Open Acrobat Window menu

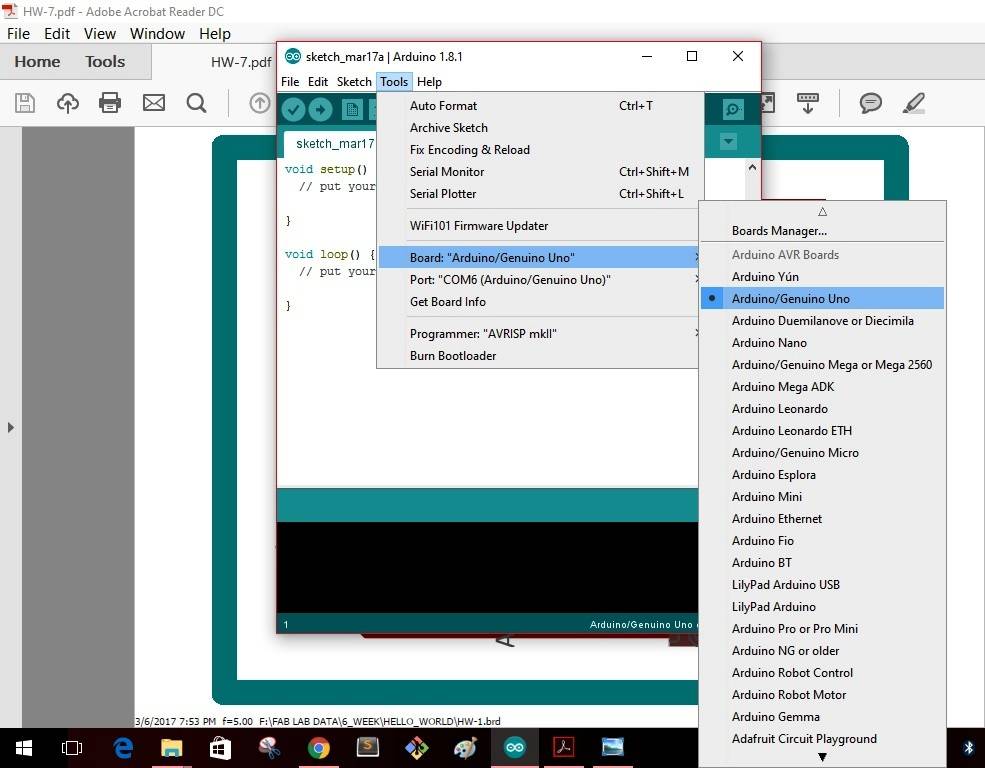point(157,34)
